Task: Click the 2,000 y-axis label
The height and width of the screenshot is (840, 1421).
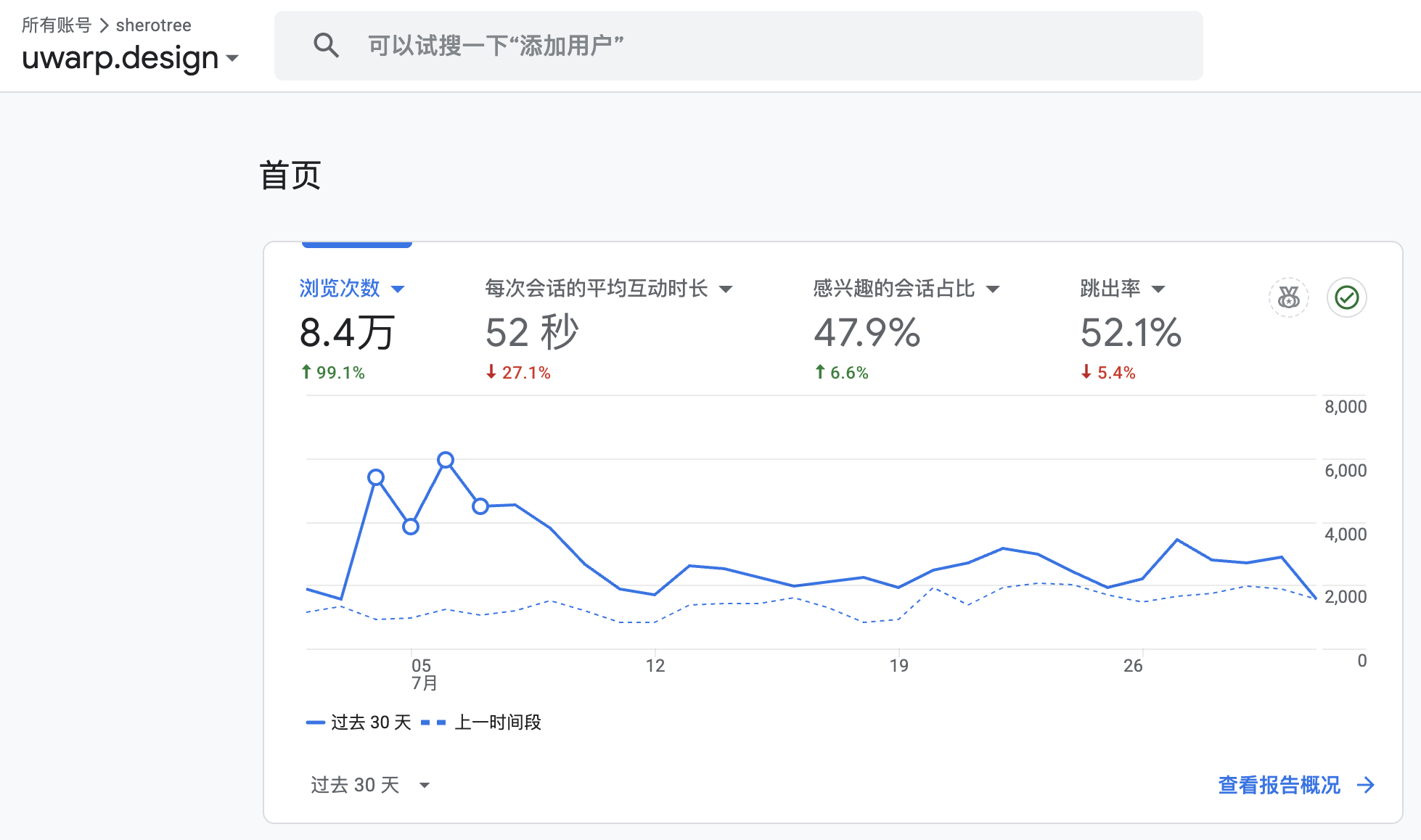Action: click(1346, 597)
